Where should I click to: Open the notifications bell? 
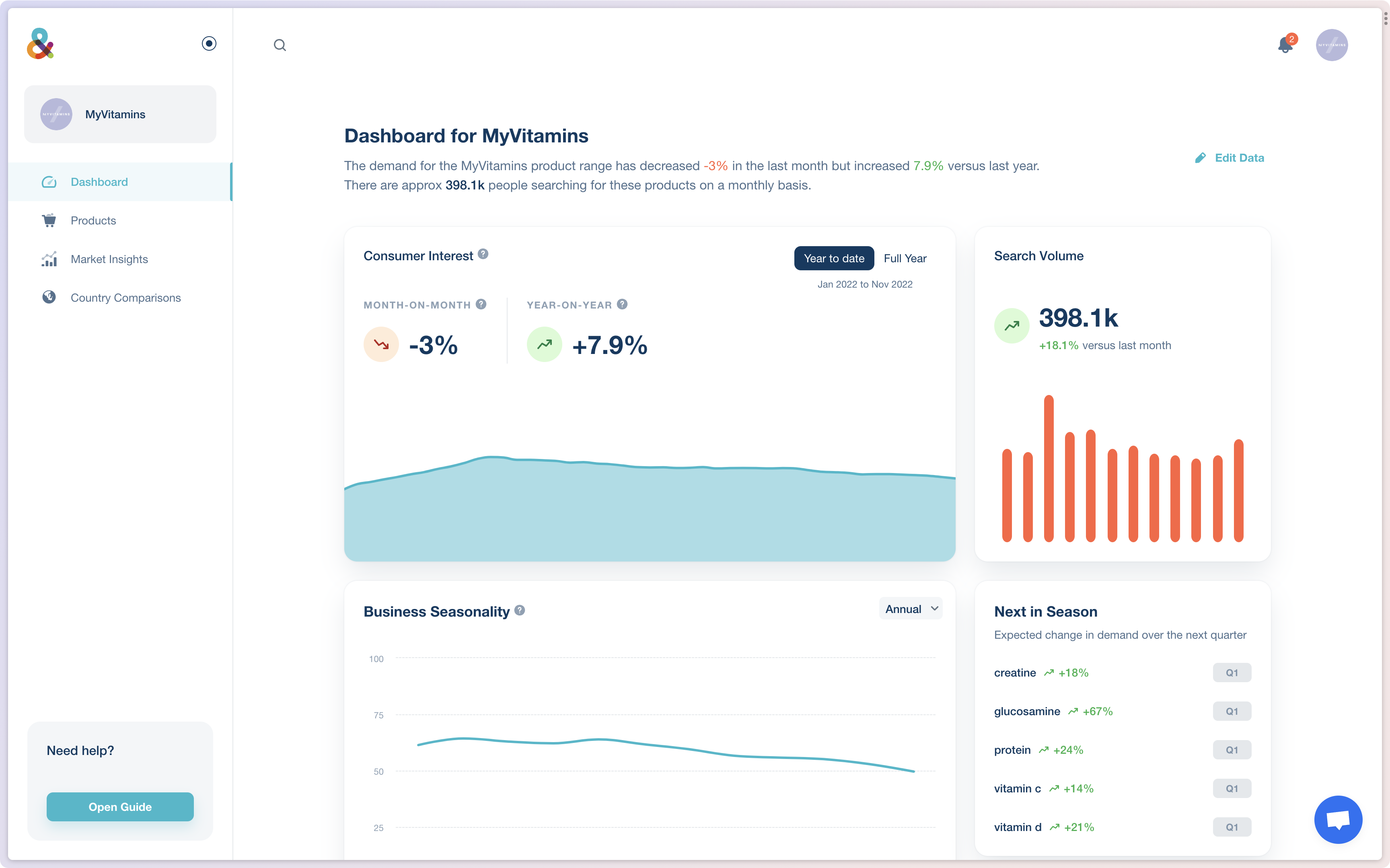tap(1285, 45)
